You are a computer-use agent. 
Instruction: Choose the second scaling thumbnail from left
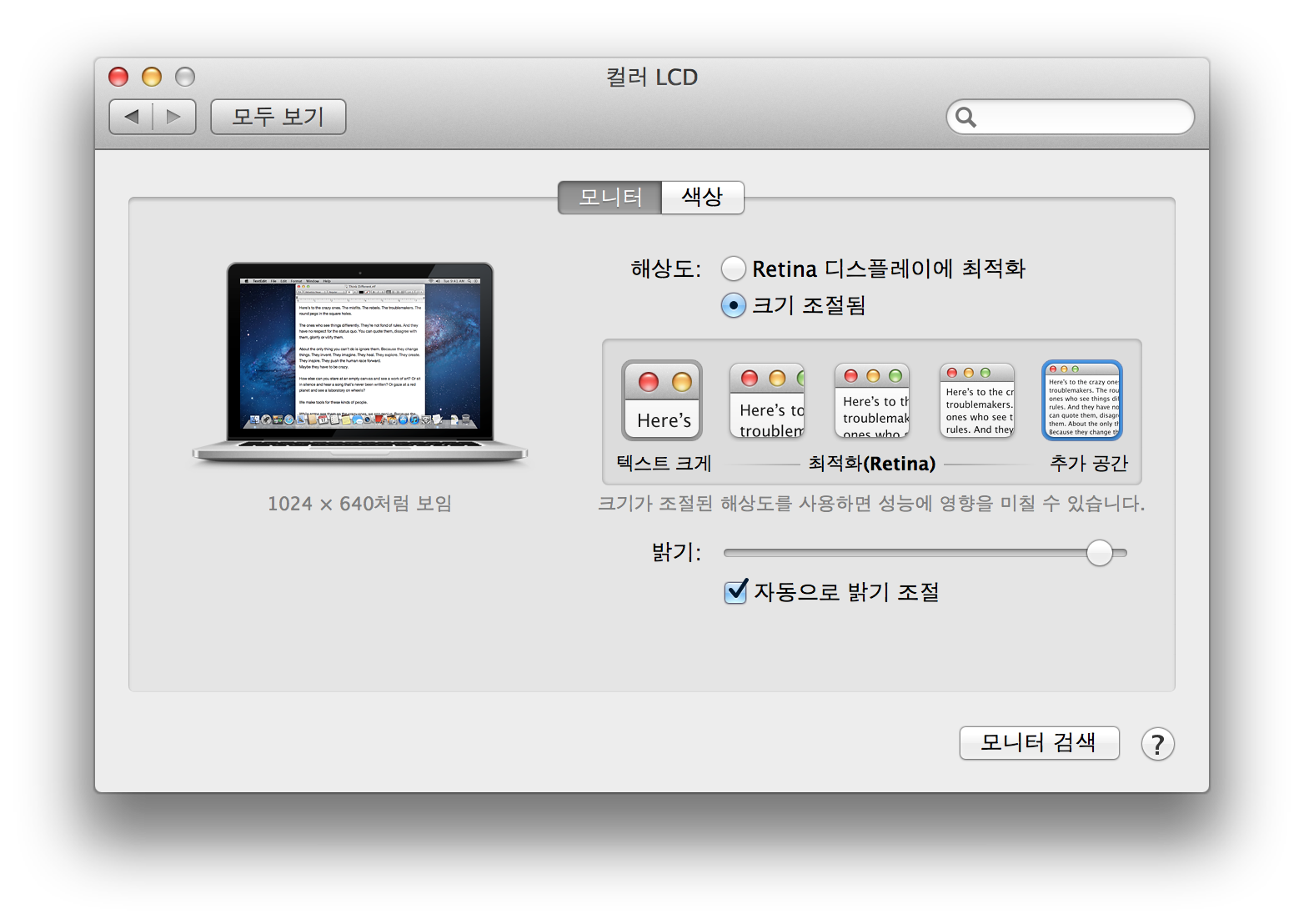pos(767,401)
